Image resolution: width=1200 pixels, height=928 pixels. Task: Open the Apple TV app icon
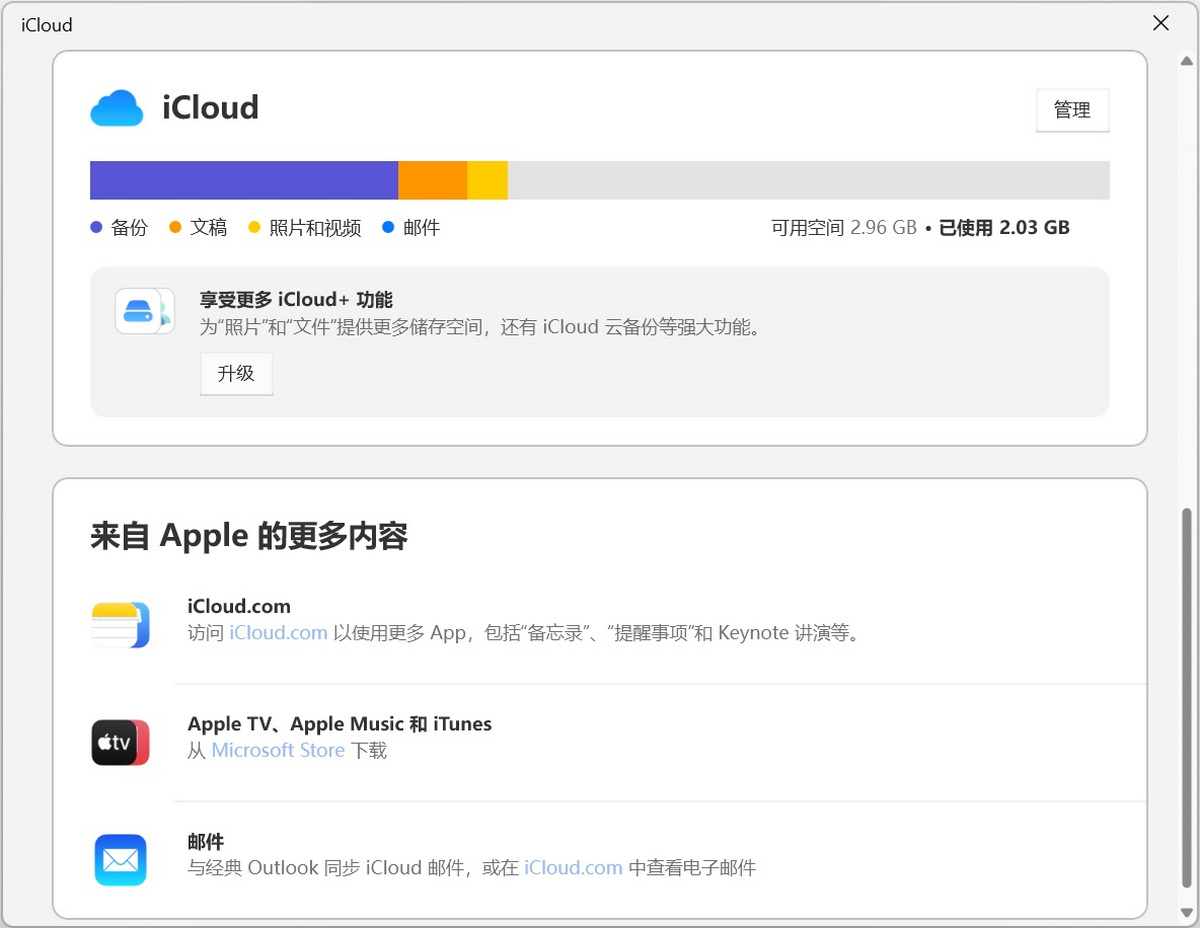coord(120,742)
